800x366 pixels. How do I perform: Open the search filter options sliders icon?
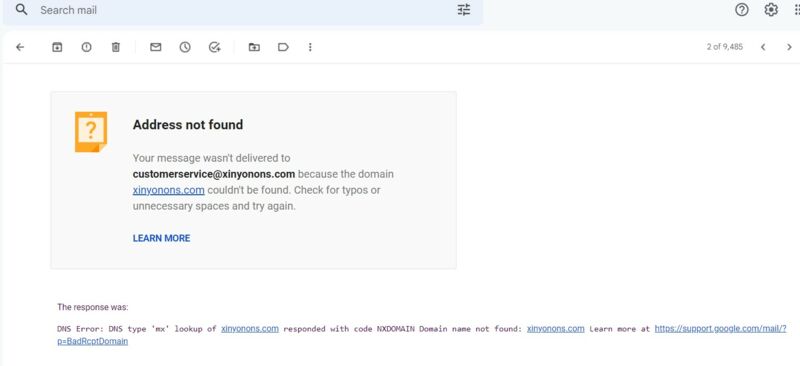464,10
